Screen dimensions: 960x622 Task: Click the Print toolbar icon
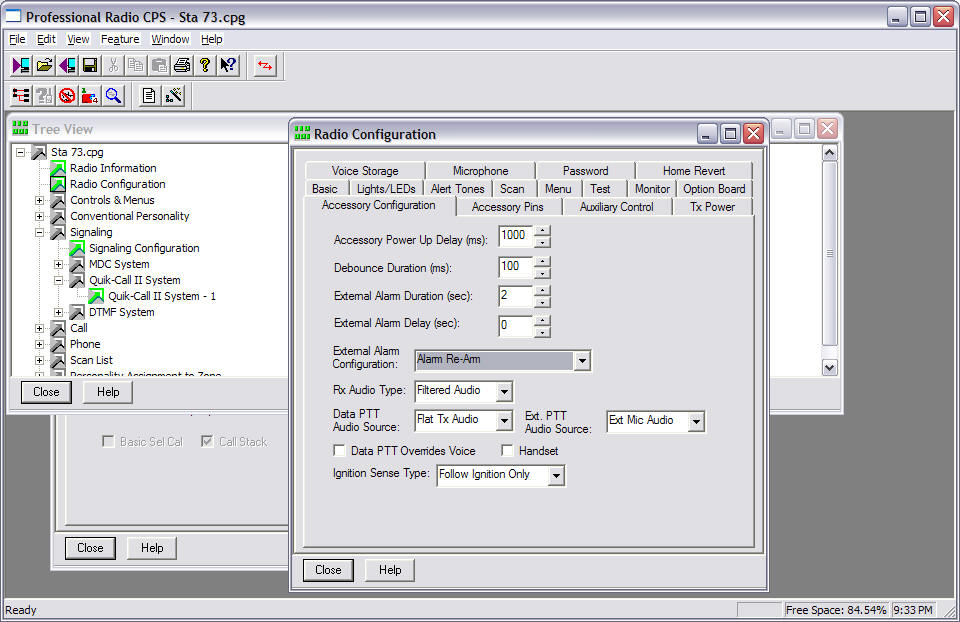pyautogui.click(x=182, y=66)
